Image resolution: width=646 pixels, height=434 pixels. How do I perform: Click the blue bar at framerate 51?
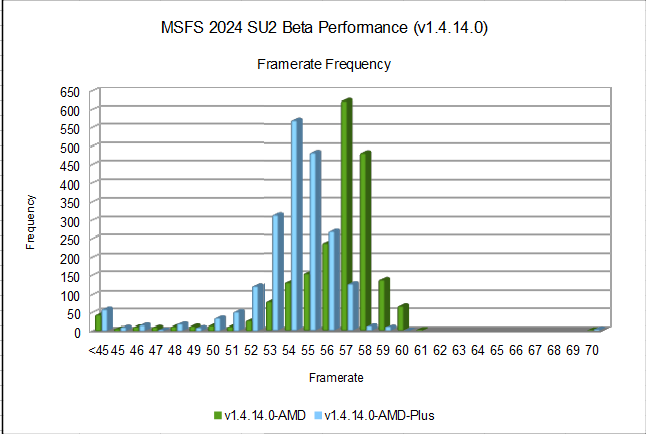pos(239,320)
